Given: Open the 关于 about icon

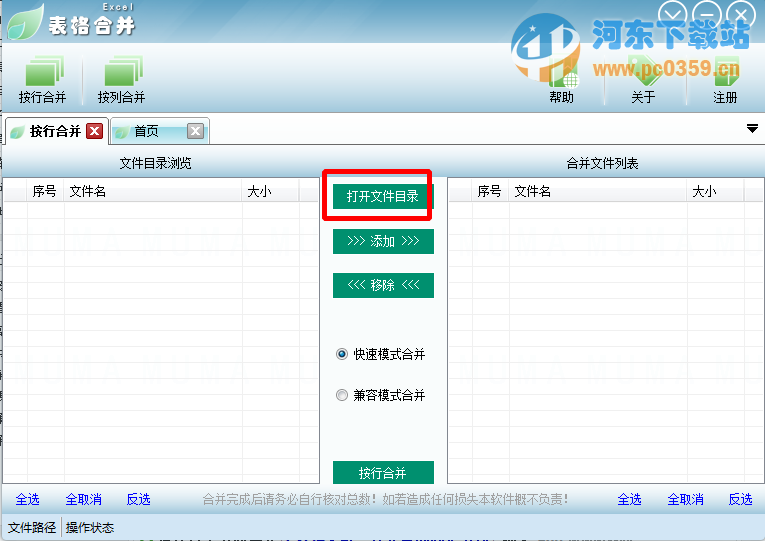Looking at the screenshot, I should tap(643, 80).
